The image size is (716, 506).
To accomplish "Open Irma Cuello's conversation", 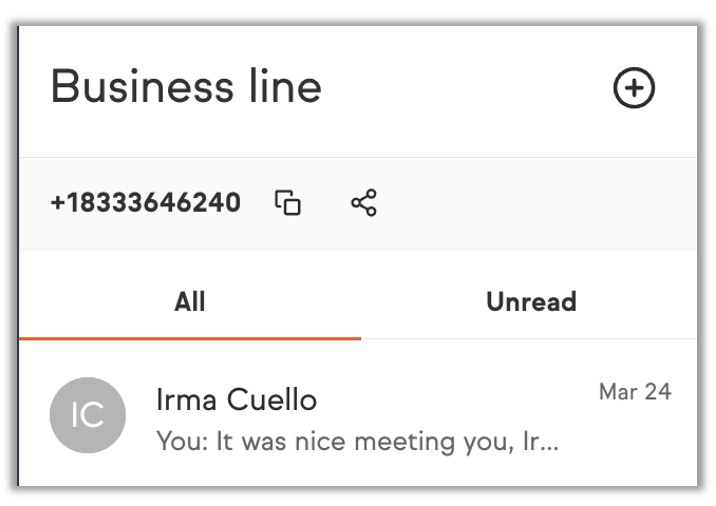I will pyautogui.click(x=360, y=415).
